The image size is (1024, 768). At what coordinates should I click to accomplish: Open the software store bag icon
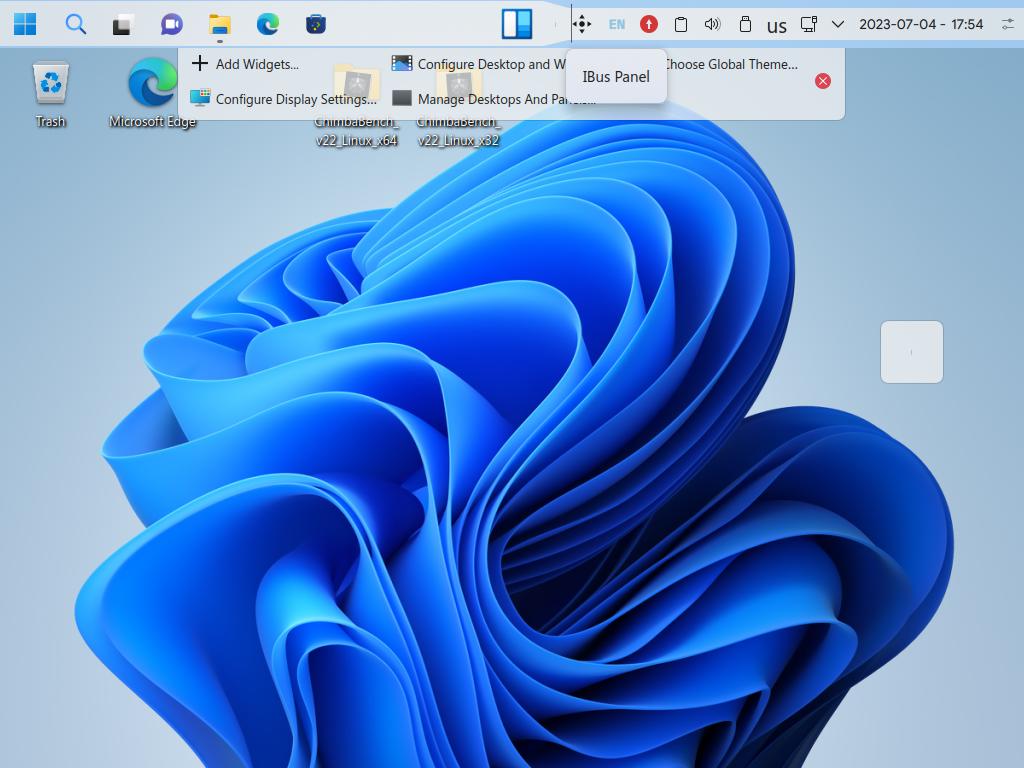pyautogui.click(x=315, y=24)
